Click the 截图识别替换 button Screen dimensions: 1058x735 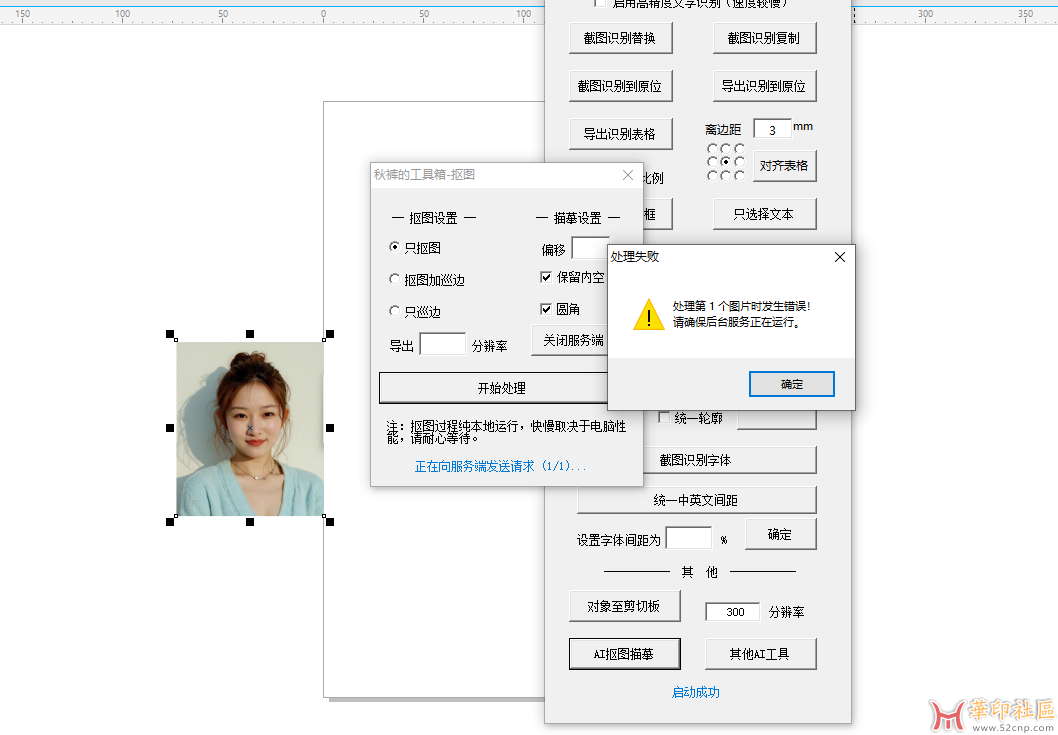(627, 38)
